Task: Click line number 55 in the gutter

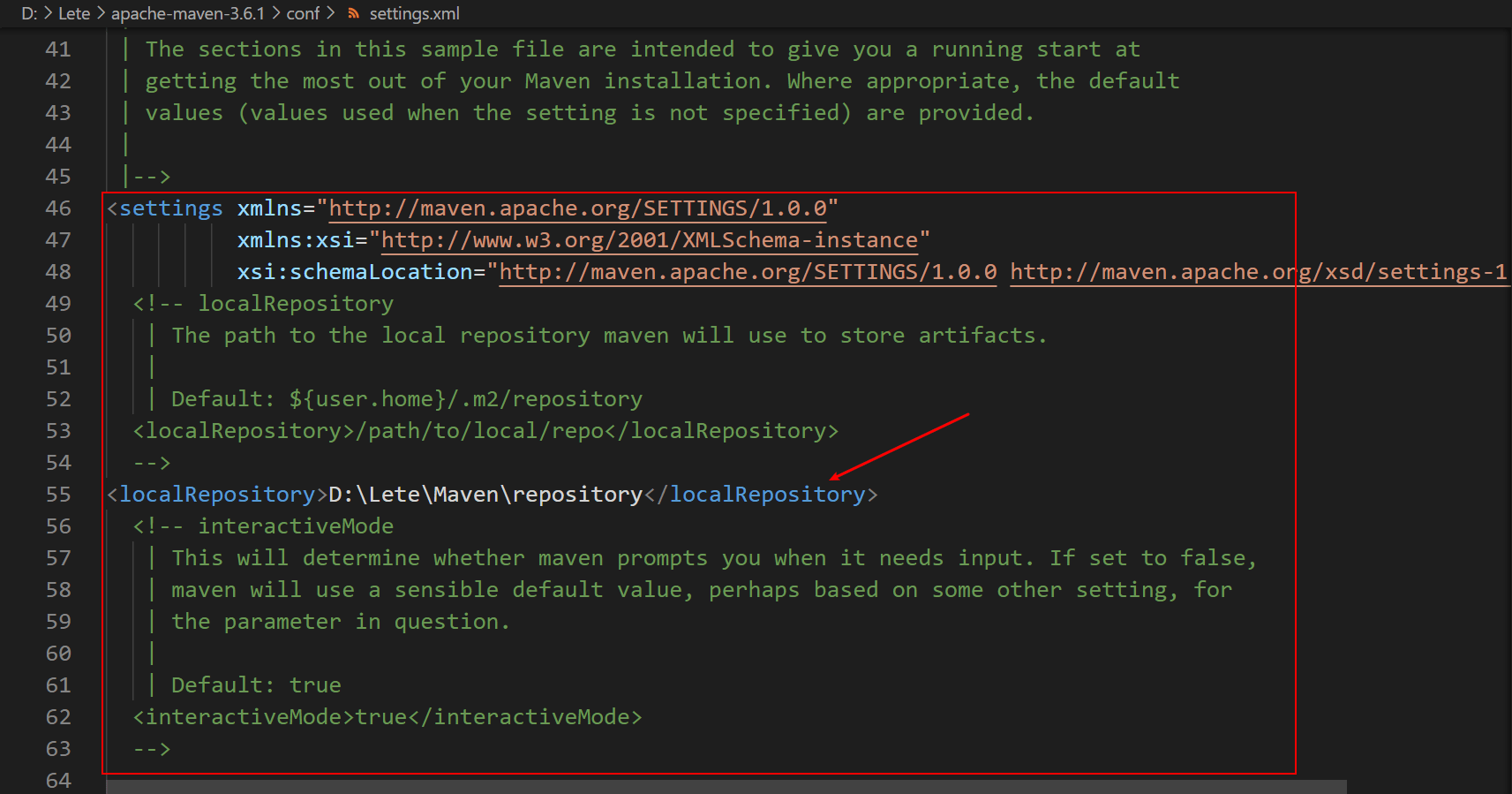Action: tap(58, 495)
